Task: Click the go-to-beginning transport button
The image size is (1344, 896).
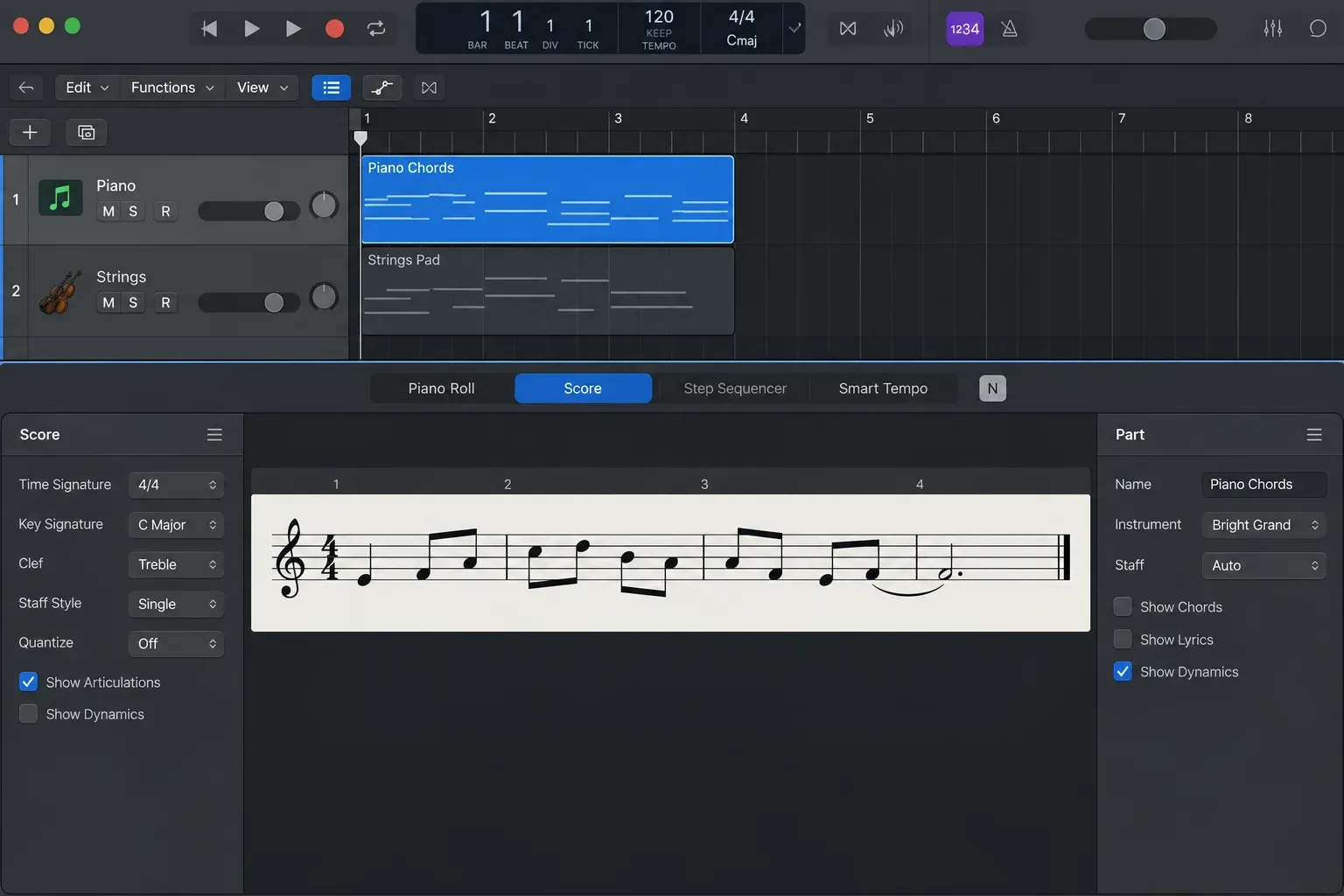Action: [209, 29]
